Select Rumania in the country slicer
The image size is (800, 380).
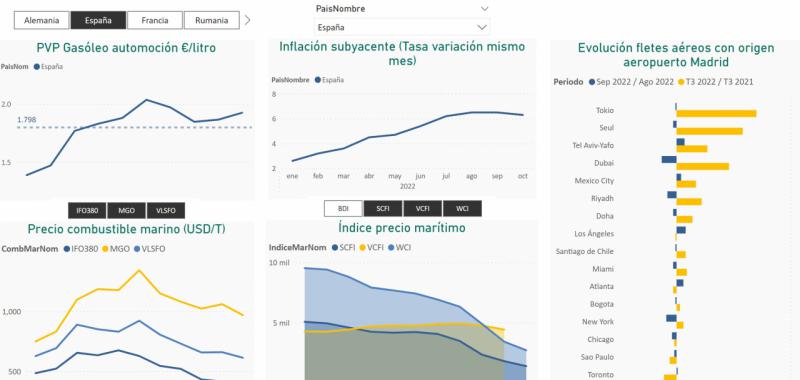click(x=211, y=20)
